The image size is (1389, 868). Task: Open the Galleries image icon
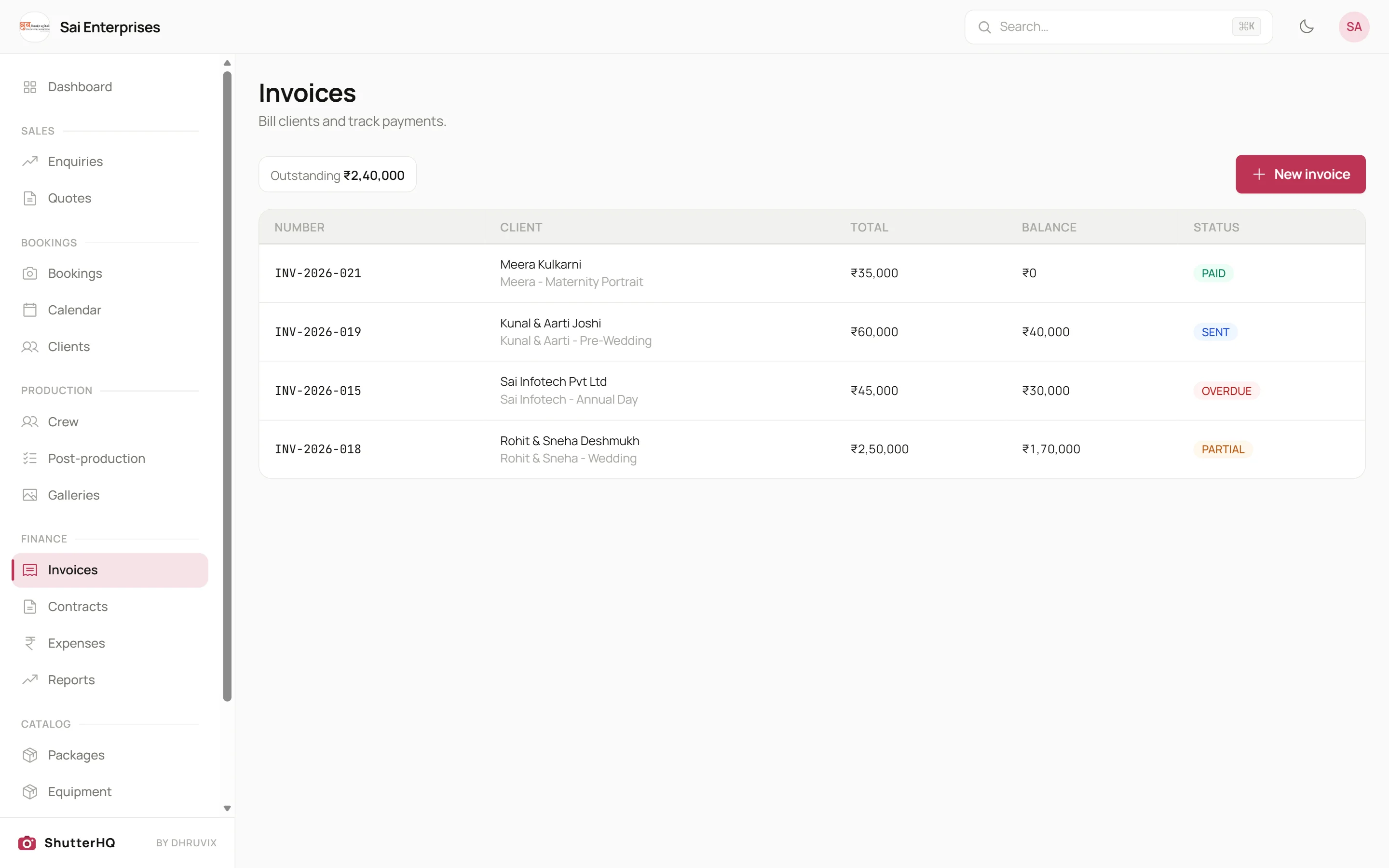[x=30, y=495]
